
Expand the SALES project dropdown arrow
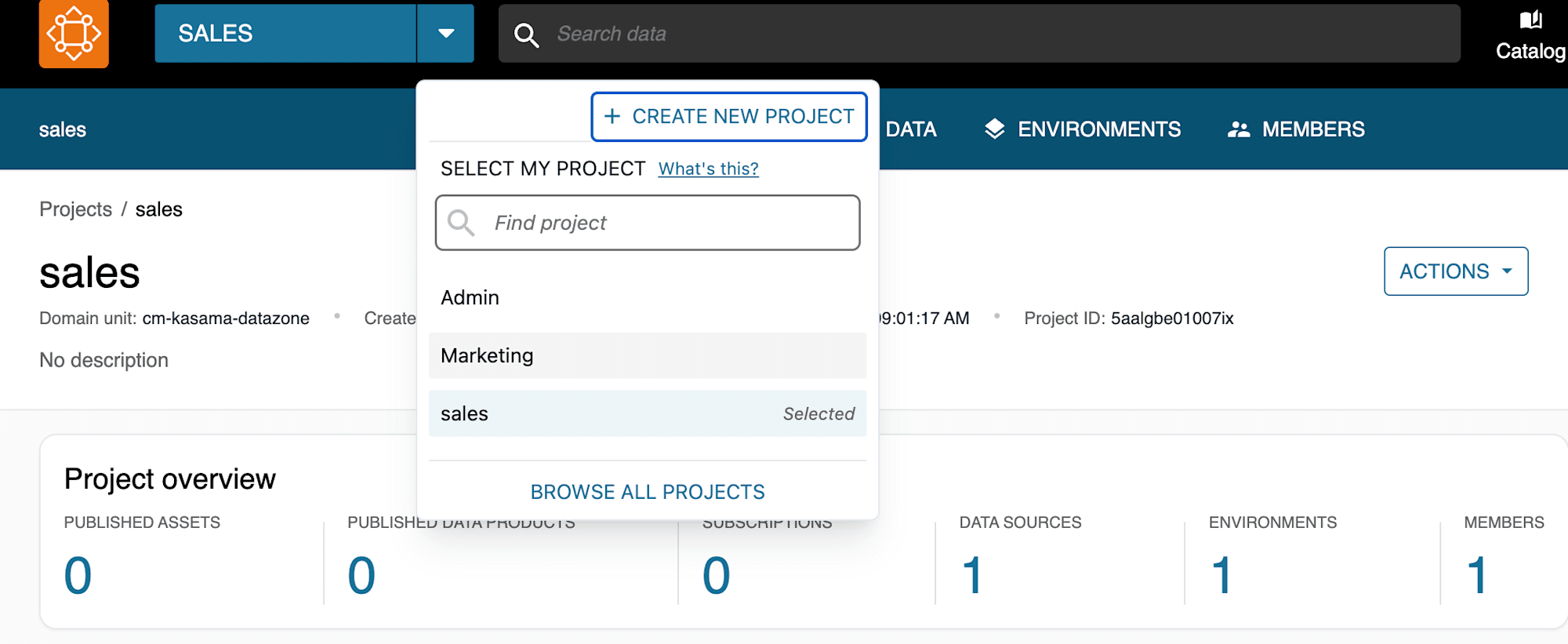[x=445, y=34]
